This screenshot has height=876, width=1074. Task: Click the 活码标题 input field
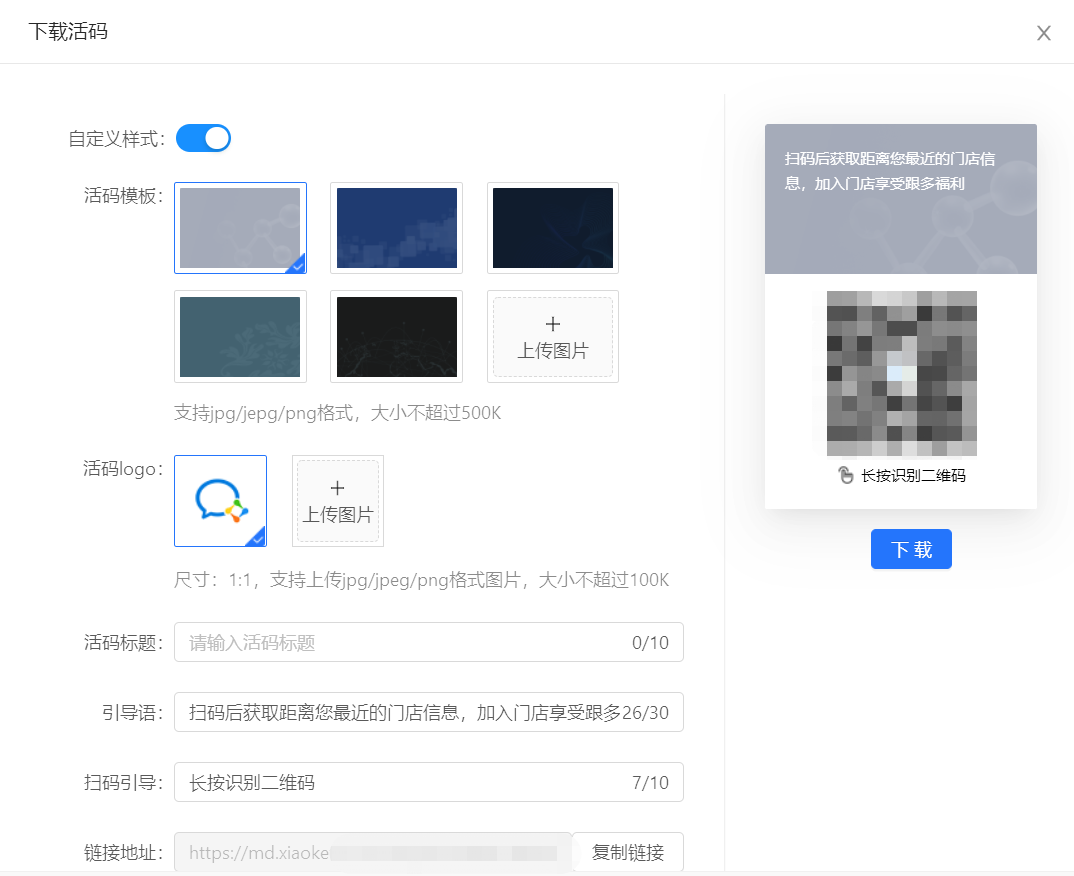(429, 642)
